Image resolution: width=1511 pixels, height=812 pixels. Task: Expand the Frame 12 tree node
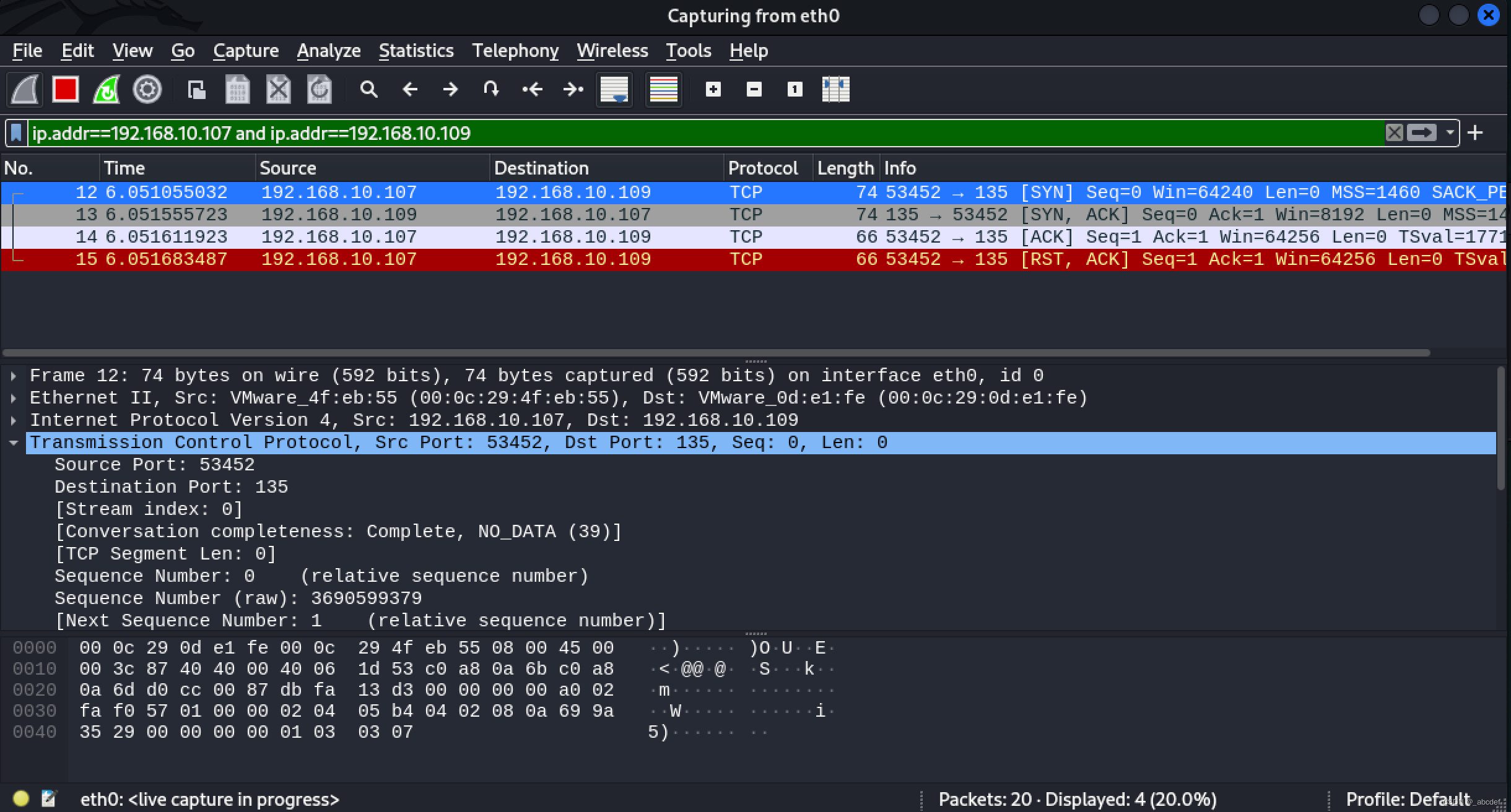tap(14, 376)
